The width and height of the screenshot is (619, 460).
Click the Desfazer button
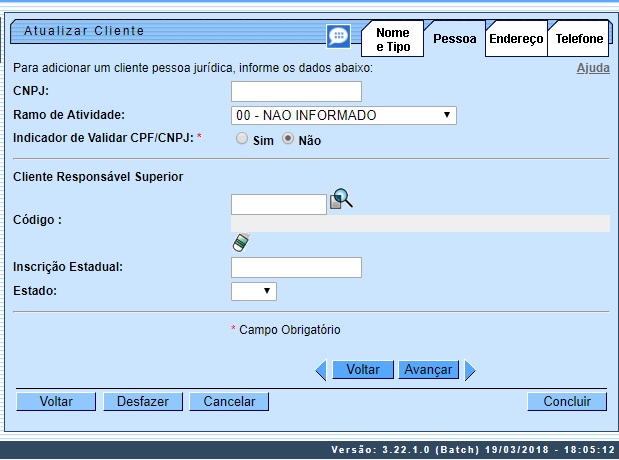pyautogui.click(x=143, y=401)
